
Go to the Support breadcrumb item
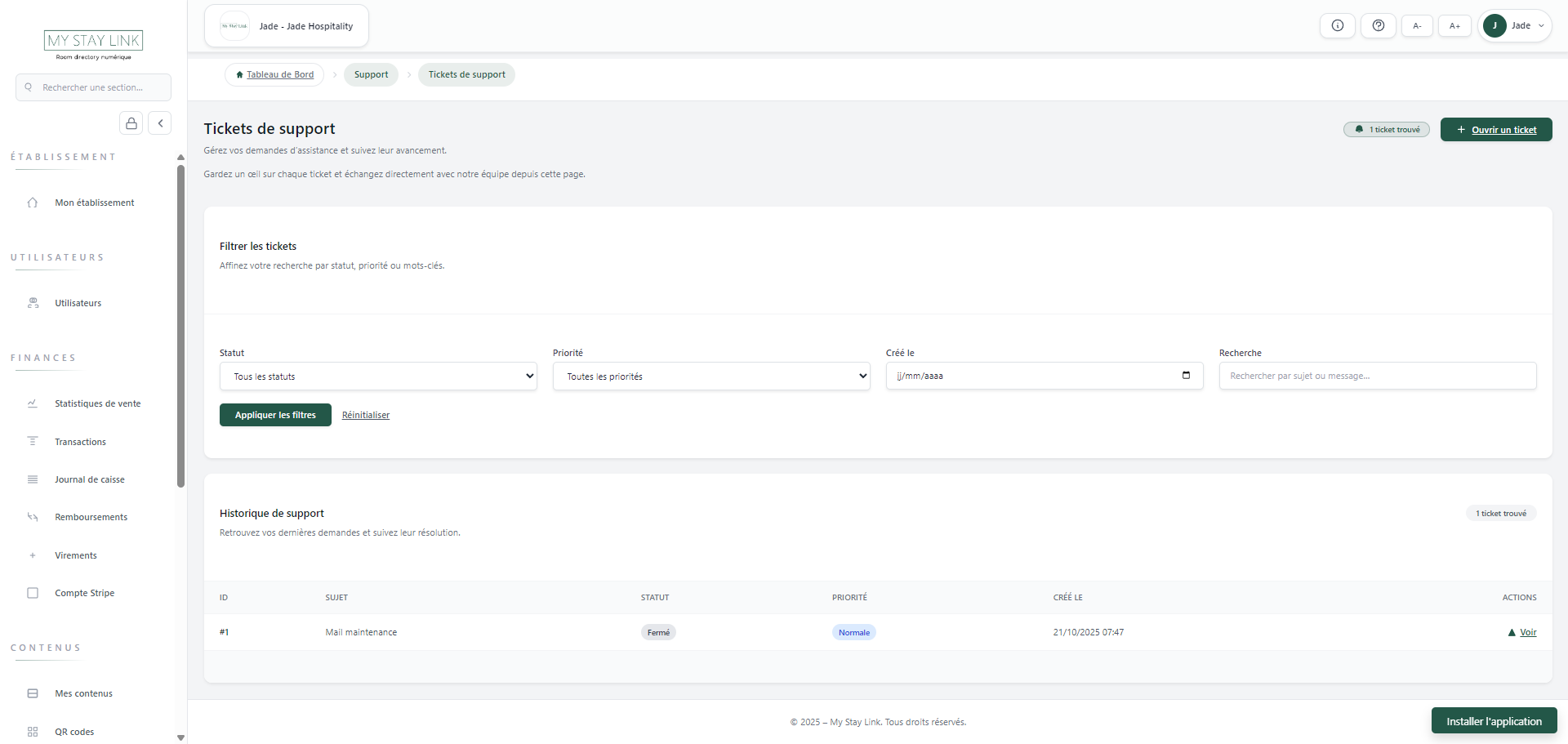point(371,74)
